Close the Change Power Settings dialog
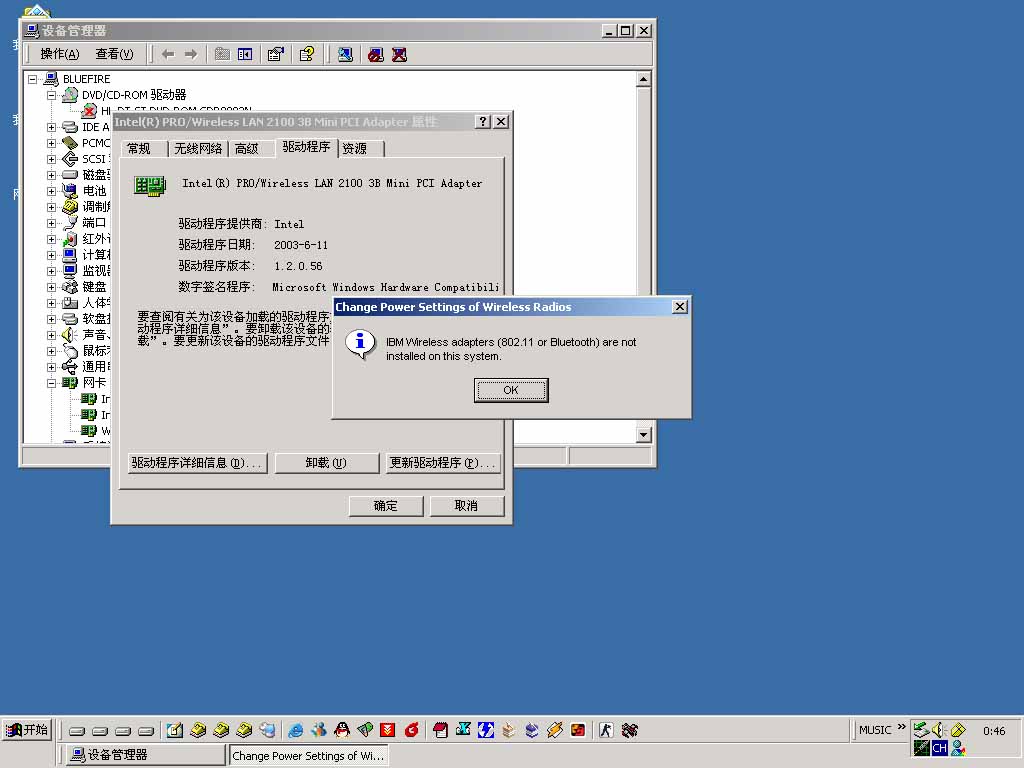Viewport: 1024px width, 768px height. pyautogui.click(x=680, y=307)
